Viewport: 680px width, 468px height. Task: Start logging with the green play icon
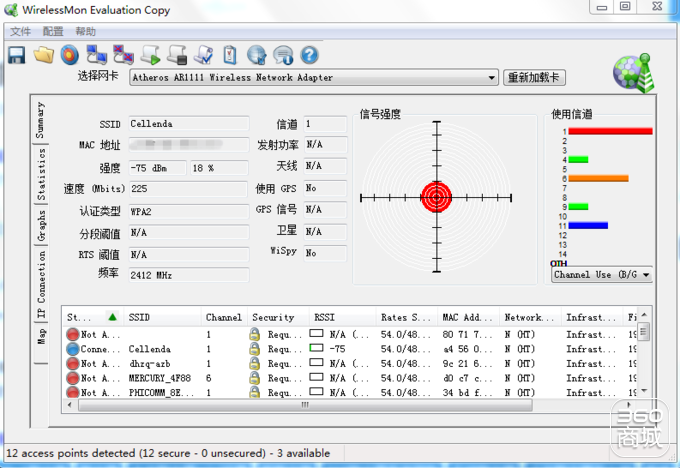tap(150, 55)
